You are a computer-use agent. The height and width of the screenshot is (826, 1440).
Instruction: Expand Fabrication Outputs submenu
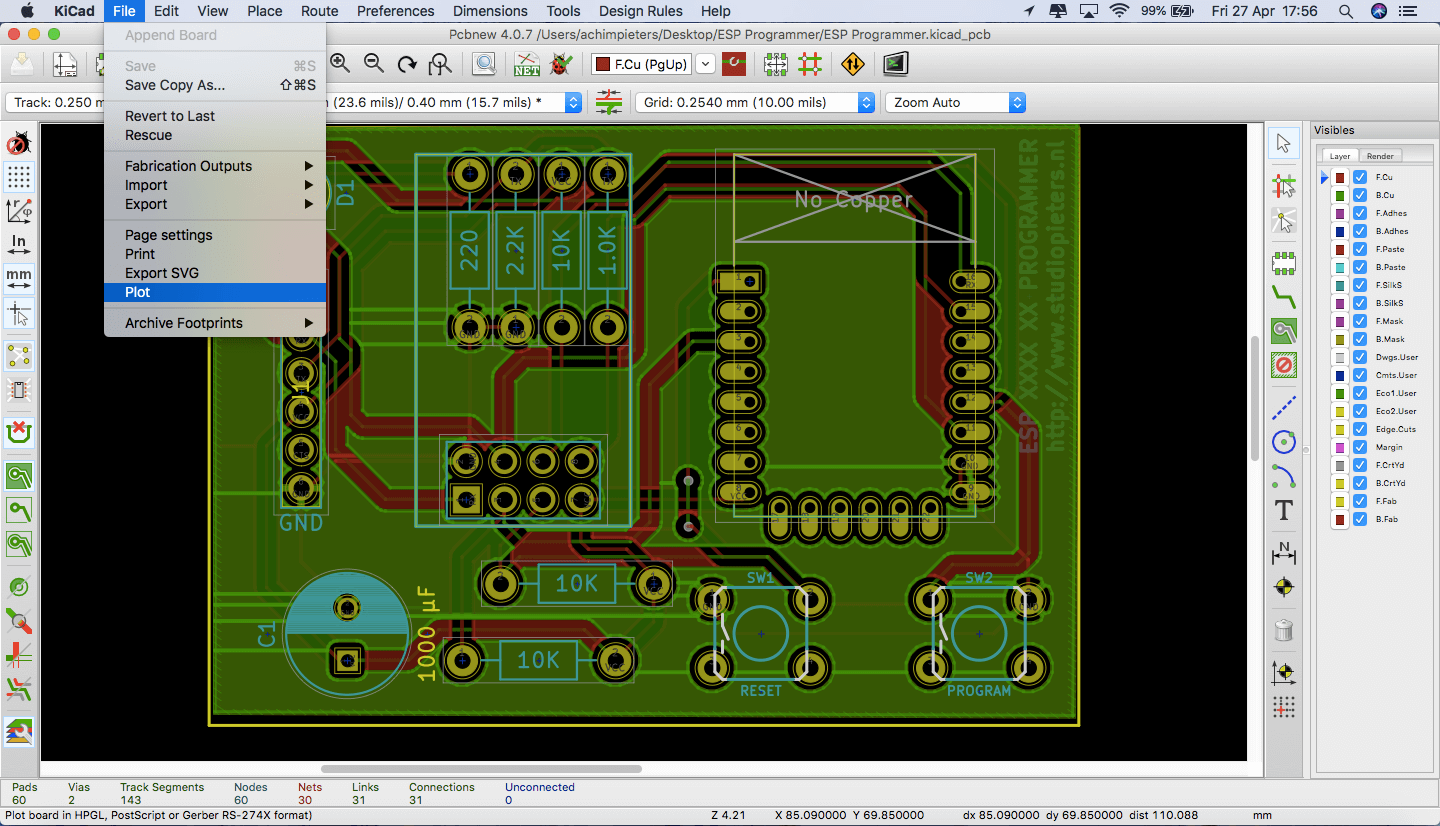coord(215,166)
